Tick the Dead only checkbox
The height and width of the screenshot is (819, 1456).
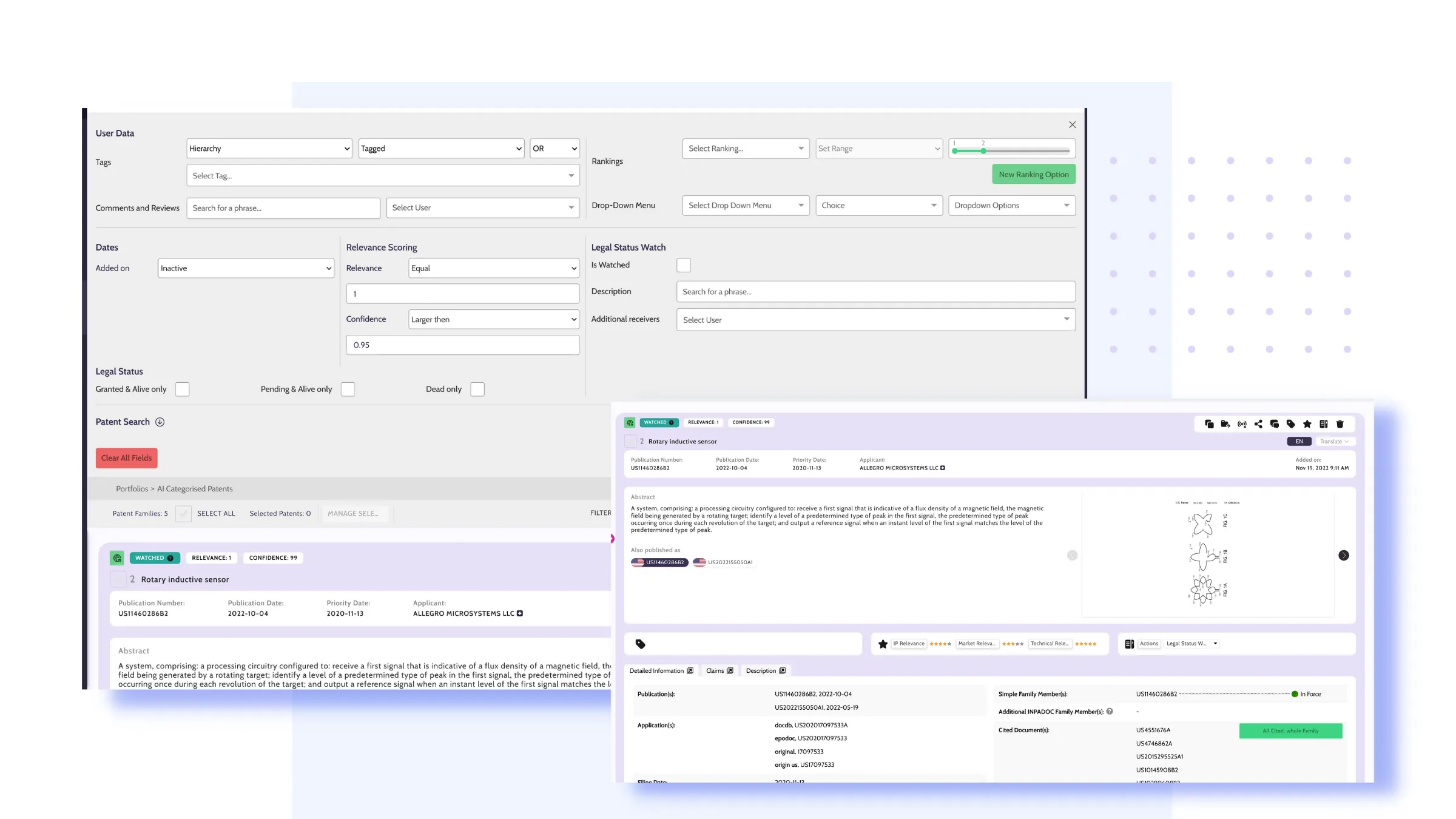tap(477, 389)
